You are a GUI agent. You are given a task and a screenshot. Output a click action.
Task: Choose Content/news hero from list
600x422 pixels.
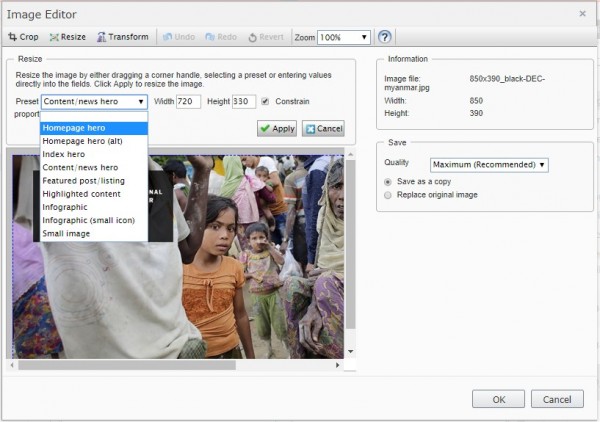point(94,168)
